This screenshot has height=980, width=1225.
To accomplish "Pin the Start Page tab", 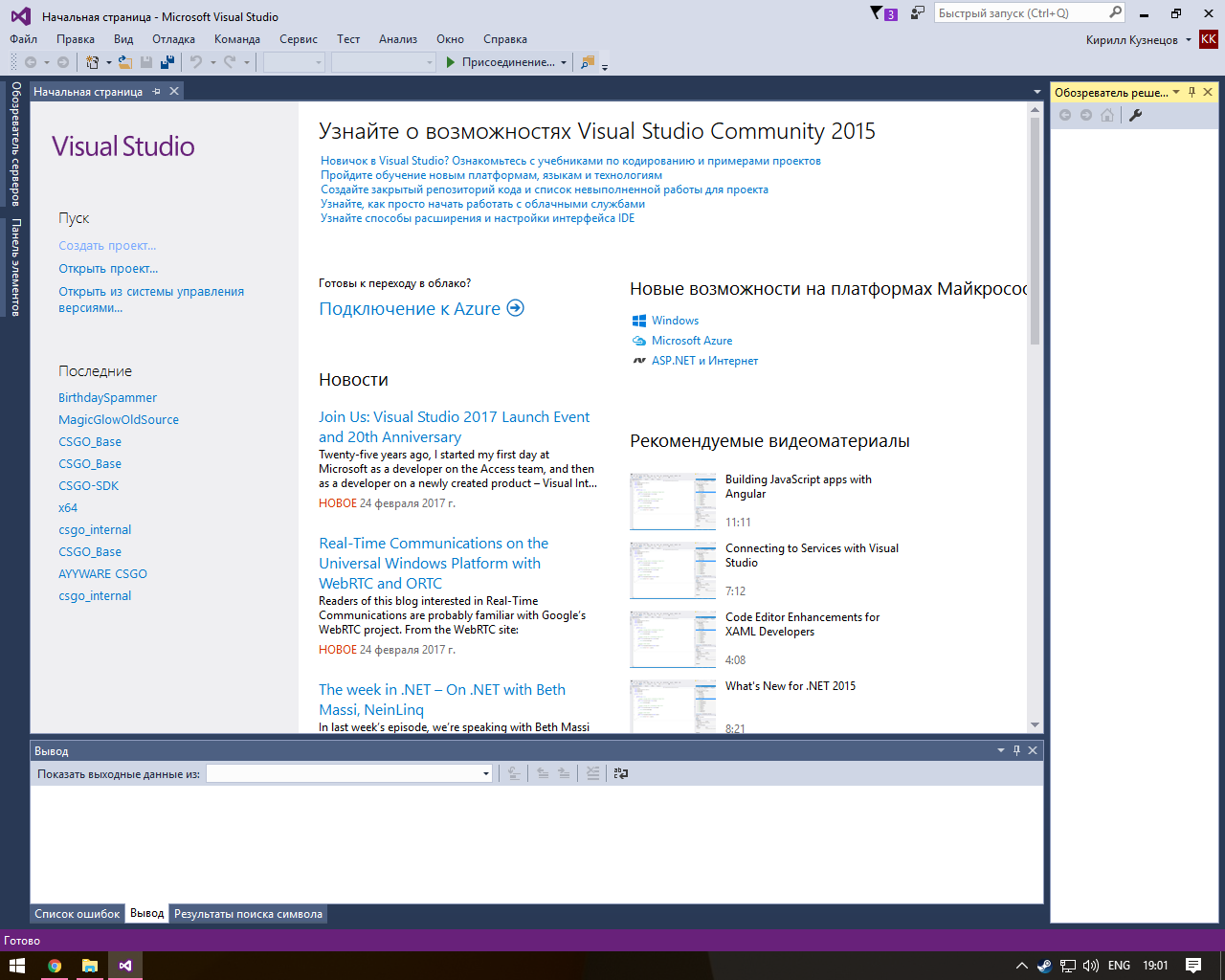I will (157, 91).
